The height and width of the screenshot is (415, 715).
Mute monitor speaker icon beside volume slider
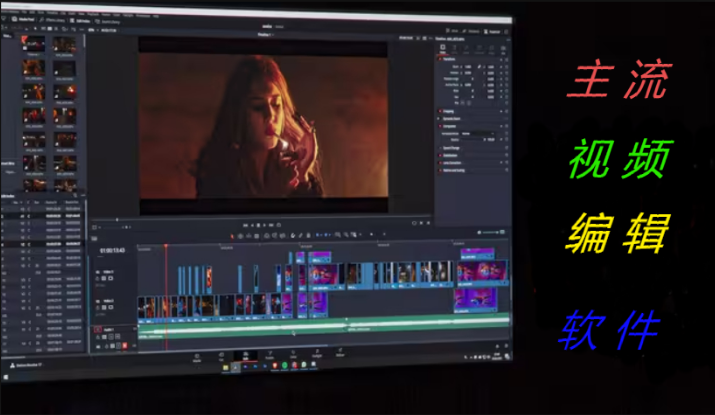click(479, 233)
